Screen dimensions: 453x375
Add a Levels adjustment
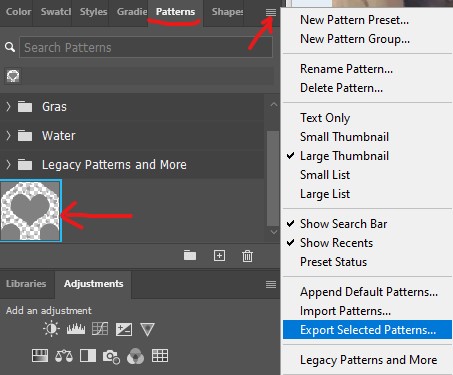point(76,329)
